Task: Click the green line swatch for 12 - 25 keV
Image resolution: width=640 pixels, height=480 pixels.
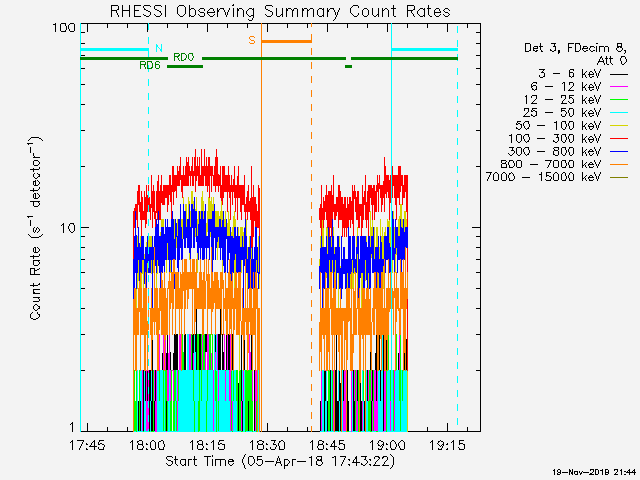Action: point(619,100)
